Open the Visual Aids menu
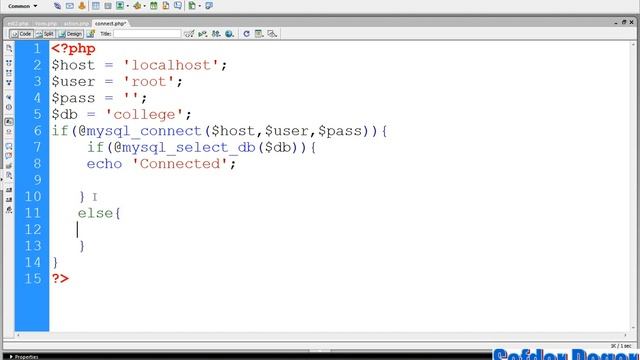This screenshot has width=640, height=360. coord(272,34)
